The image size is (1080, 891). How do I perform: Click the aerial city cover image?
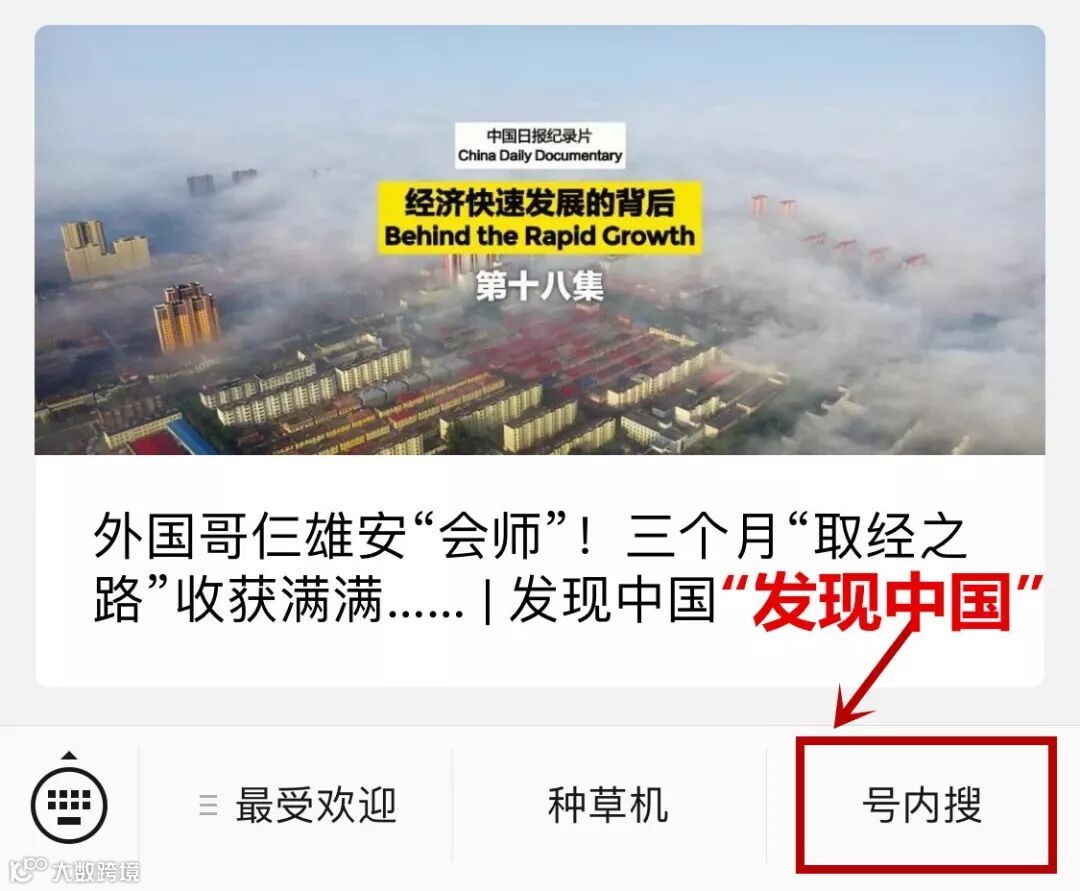(x=539, y=240)
